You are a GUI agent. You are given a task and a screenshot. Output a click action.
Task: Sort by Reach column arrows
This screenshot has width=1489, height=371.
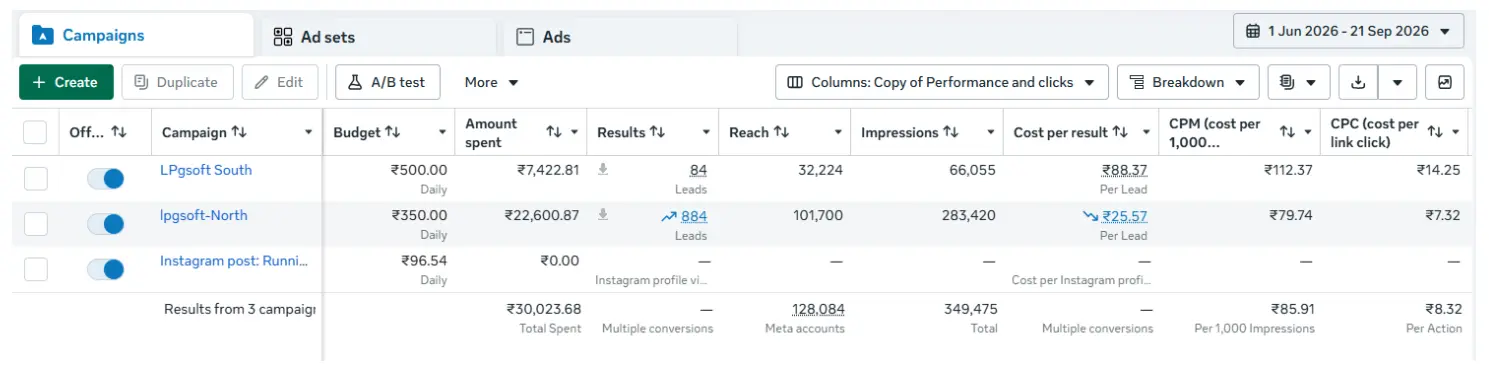click(781, 132)
